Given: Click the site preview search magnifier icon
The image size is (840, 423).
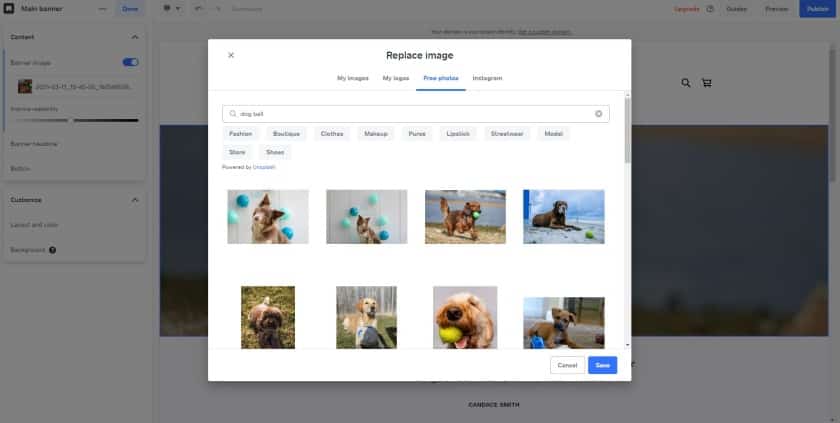Looking at the screenshot, I should point(686,83).
